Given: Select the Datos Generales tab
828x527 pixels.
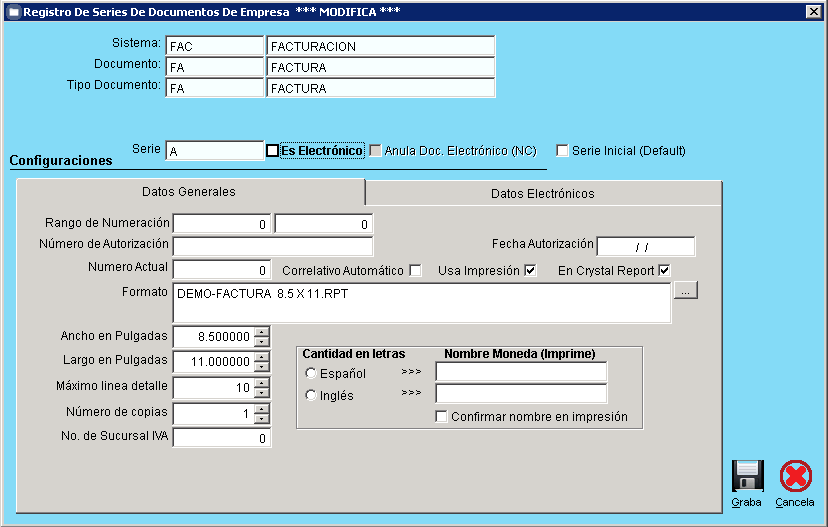Looking at the screenshot, I should point(189,191).
